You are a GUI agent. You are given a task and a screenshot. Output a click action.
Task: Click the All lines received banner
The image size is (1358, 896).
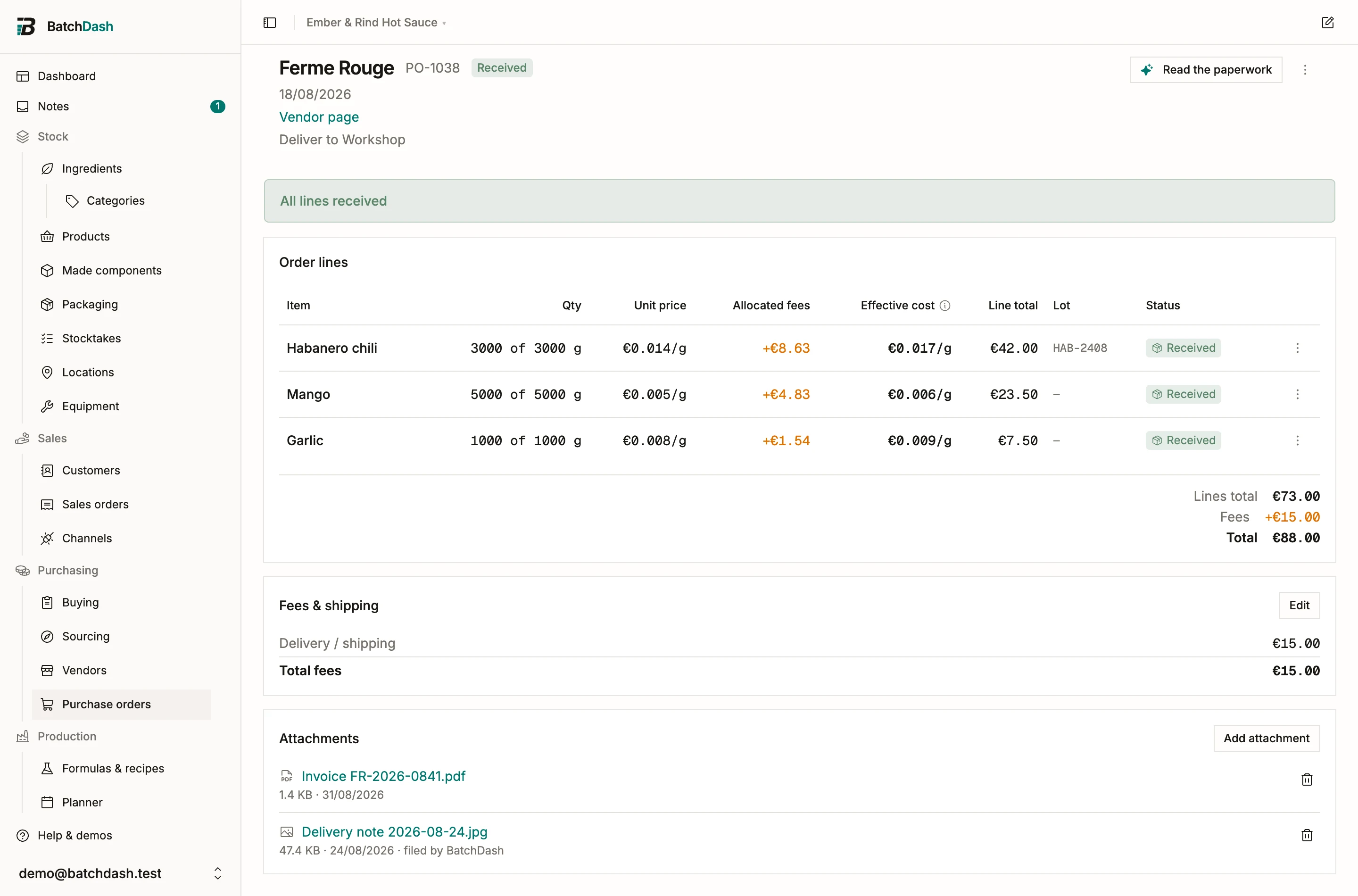coord(799,201)
